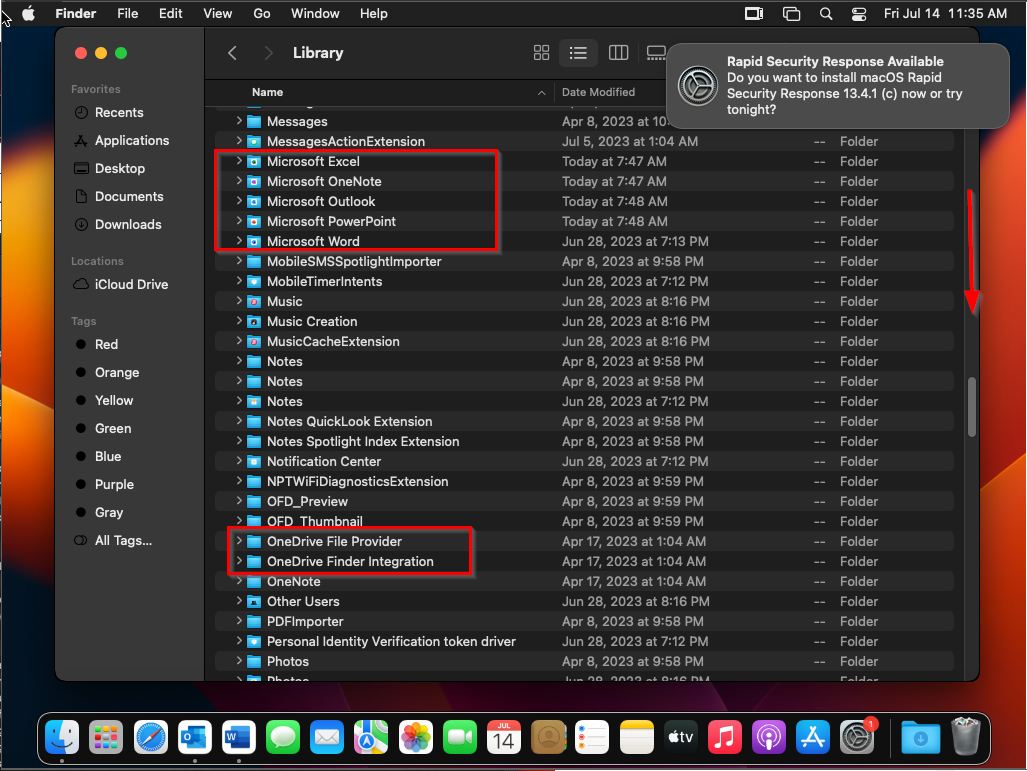Click the Finder window's vertical scrollbar thumb
1027x771 pixels.
pos(971,407)
